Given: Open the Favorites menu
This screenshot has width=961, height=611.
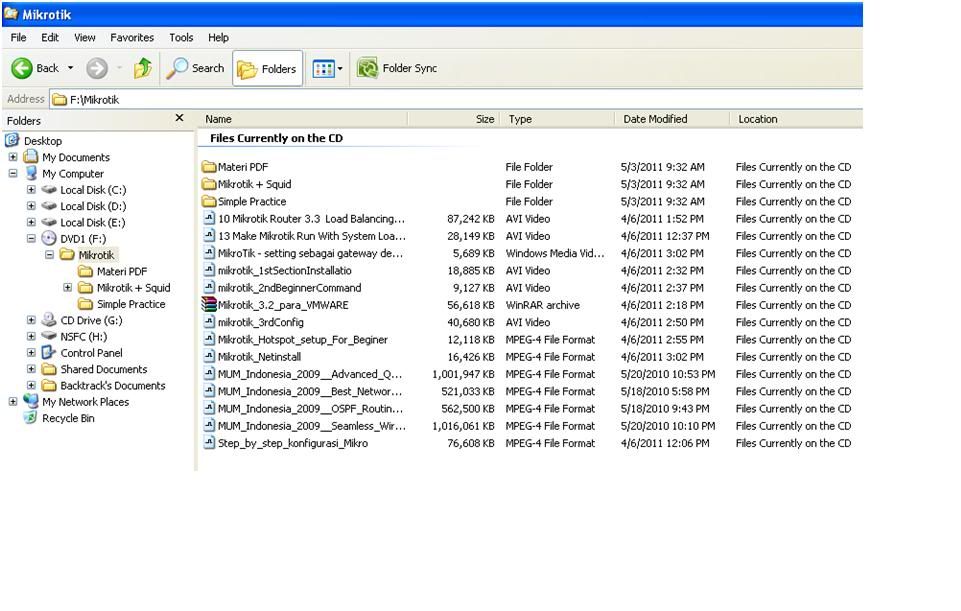Looking at the screenshot, I should click(132, 37).
